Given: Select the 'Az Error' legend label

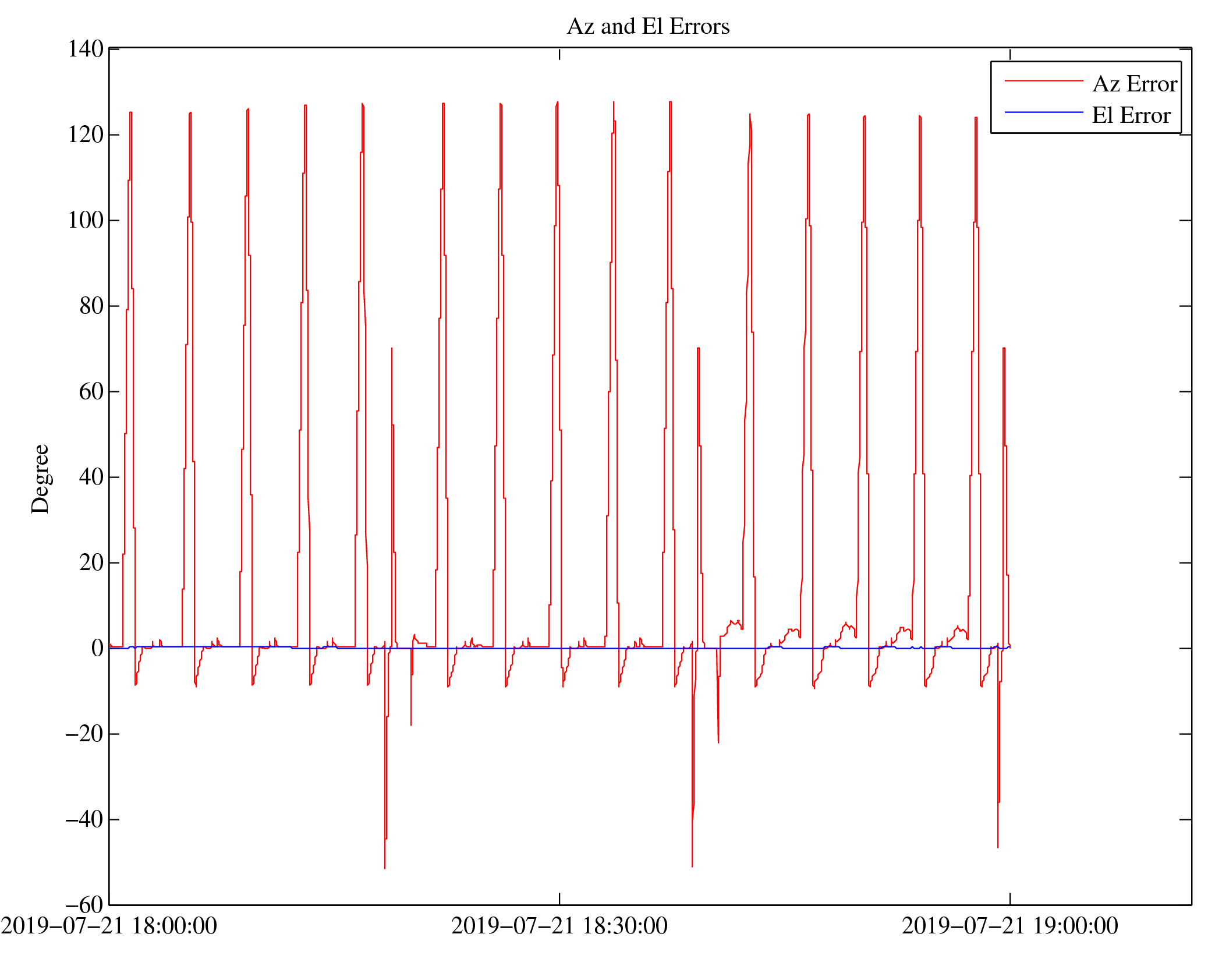Looking at the screenshot, I should (x=1135, y=84).
